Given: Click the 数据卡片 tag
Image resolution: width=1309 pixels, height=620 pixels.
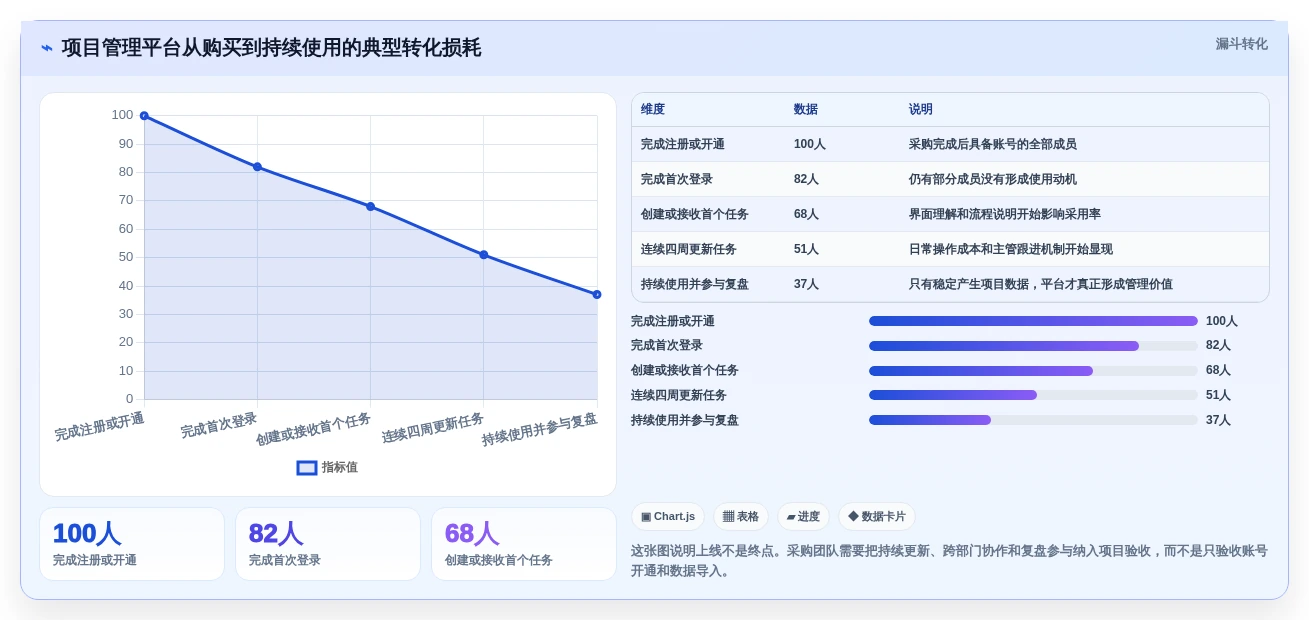Looking at the screenshot, I should coord(877,516).
